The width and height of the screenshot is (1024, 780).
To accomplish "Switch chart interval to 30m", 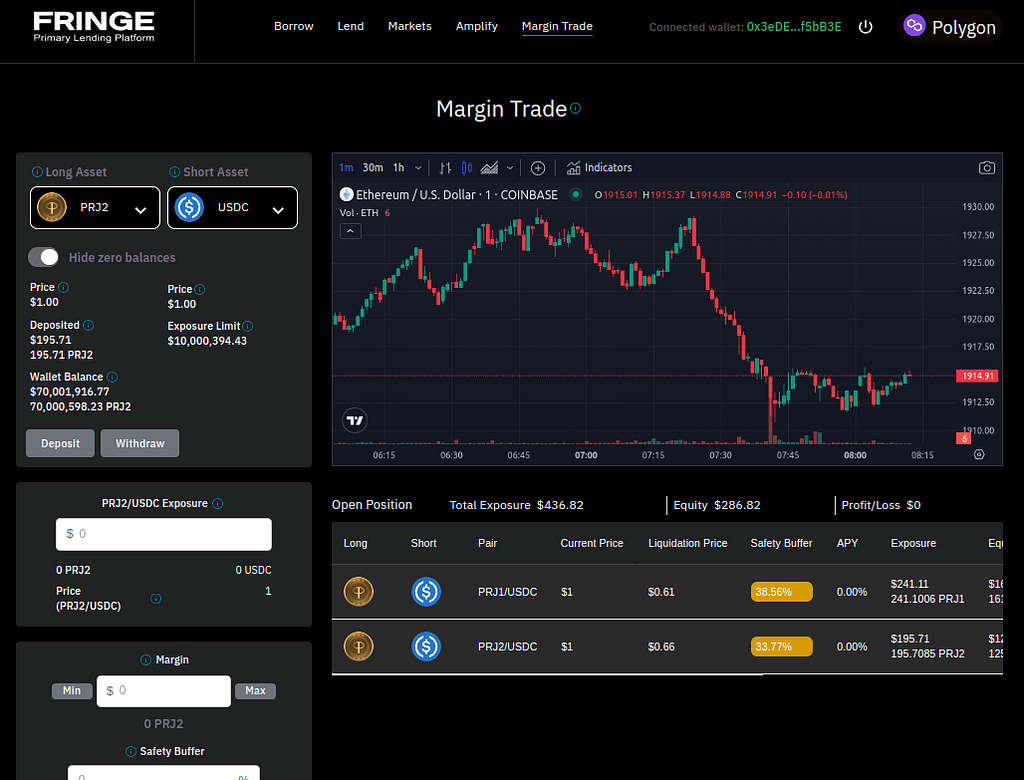I will point(373,168).
